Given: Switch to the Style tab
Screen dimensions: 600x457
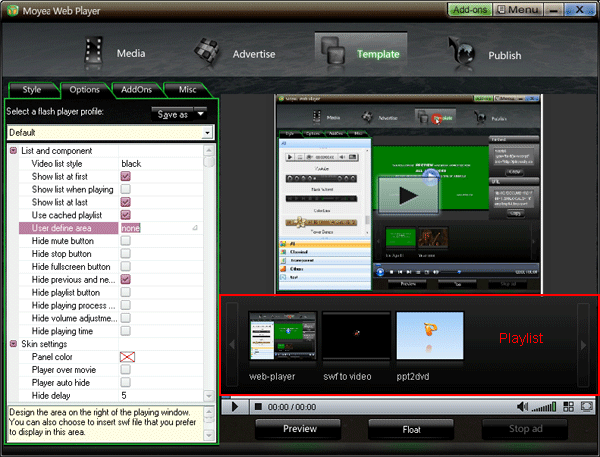Looking at the screenshot, I should (x=32, y=90).
